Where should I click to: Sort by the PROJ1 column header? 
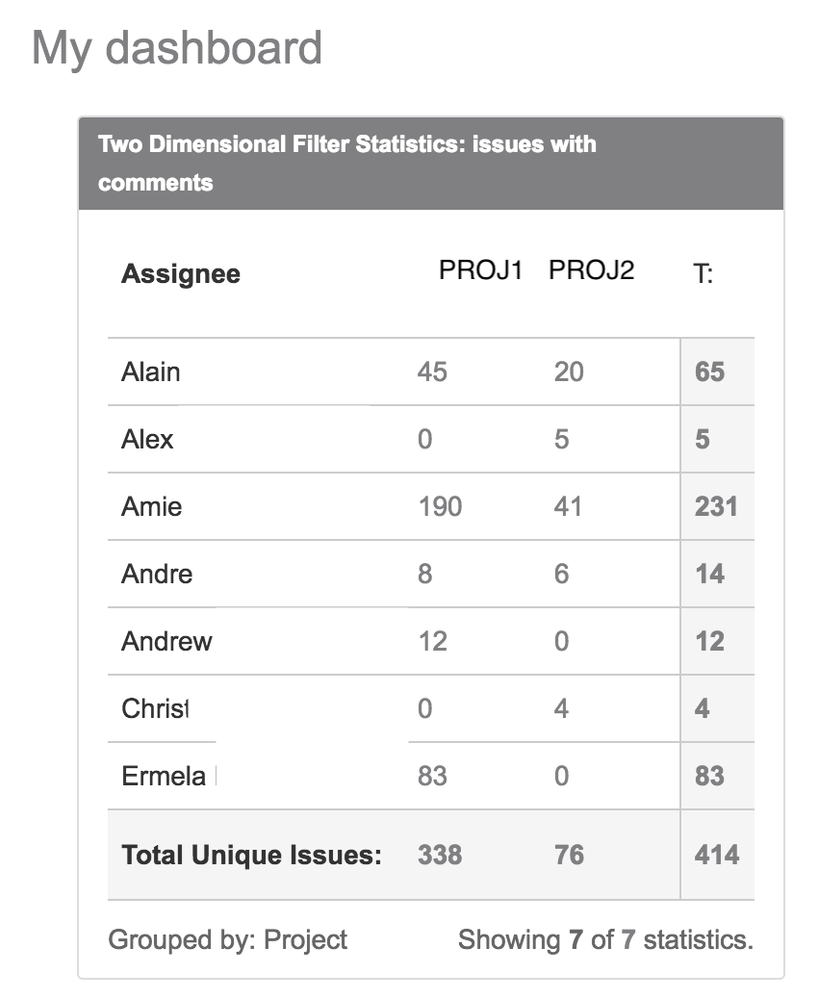click(x=483, y=268)
